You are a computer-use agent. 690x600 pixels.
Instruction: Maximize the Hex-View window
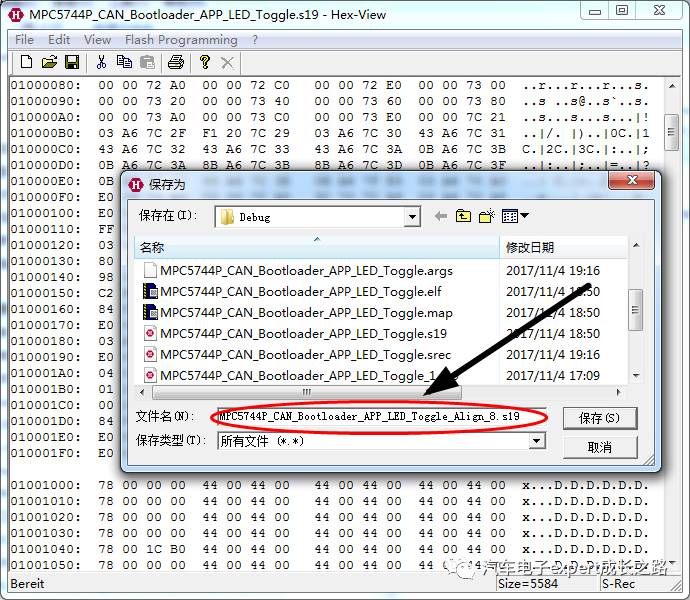[622, 10]
